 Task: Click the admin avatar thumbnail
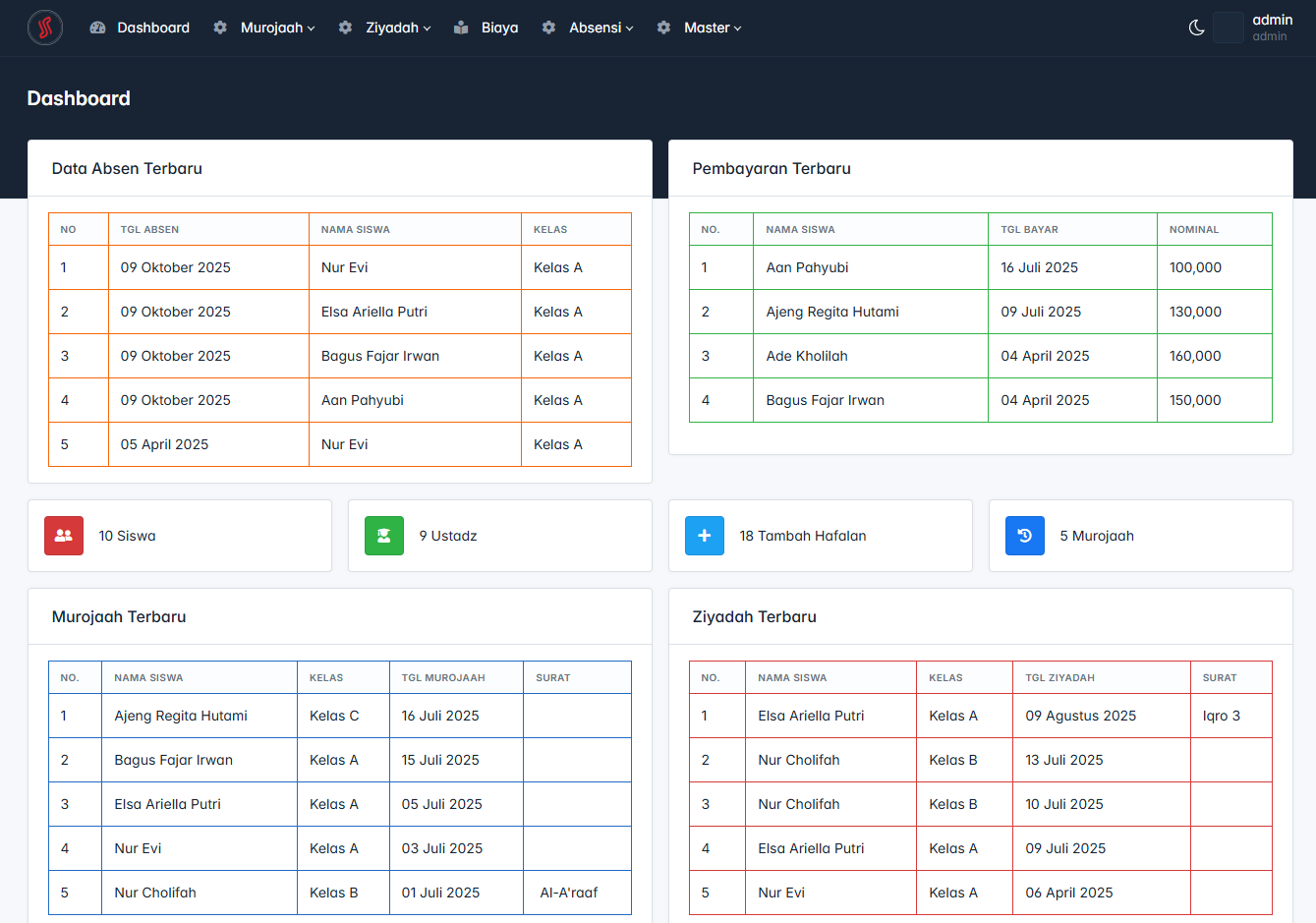1229,28
